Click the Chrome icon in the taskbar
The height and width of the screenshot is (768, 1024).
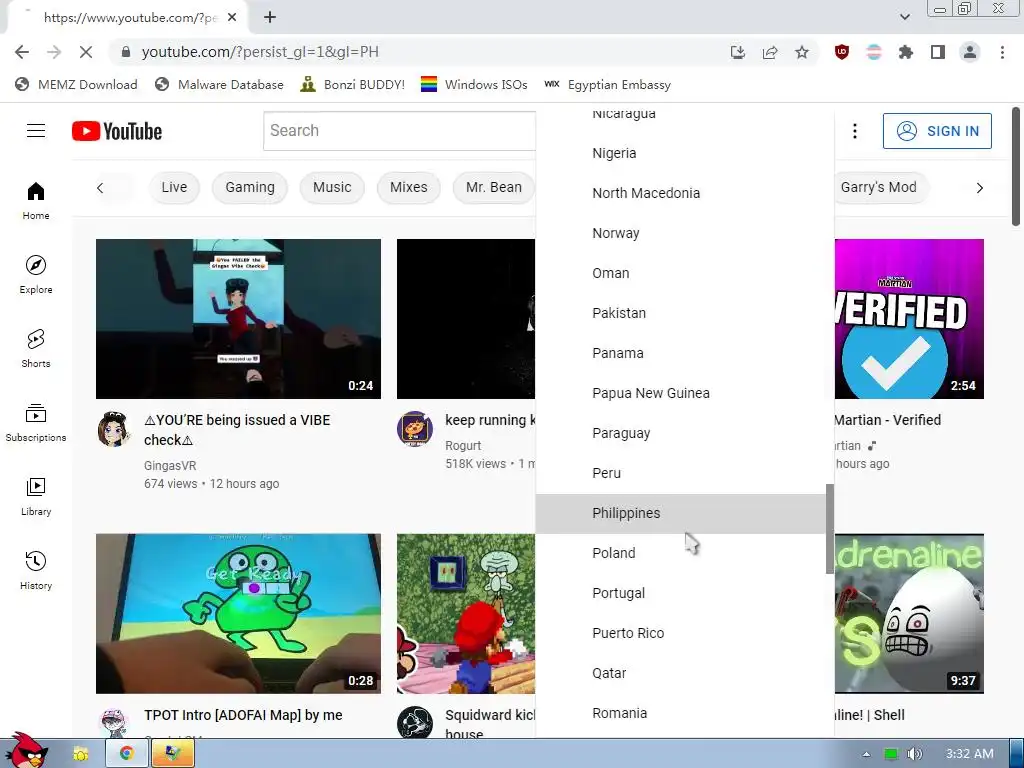click(x=126, y=754)
